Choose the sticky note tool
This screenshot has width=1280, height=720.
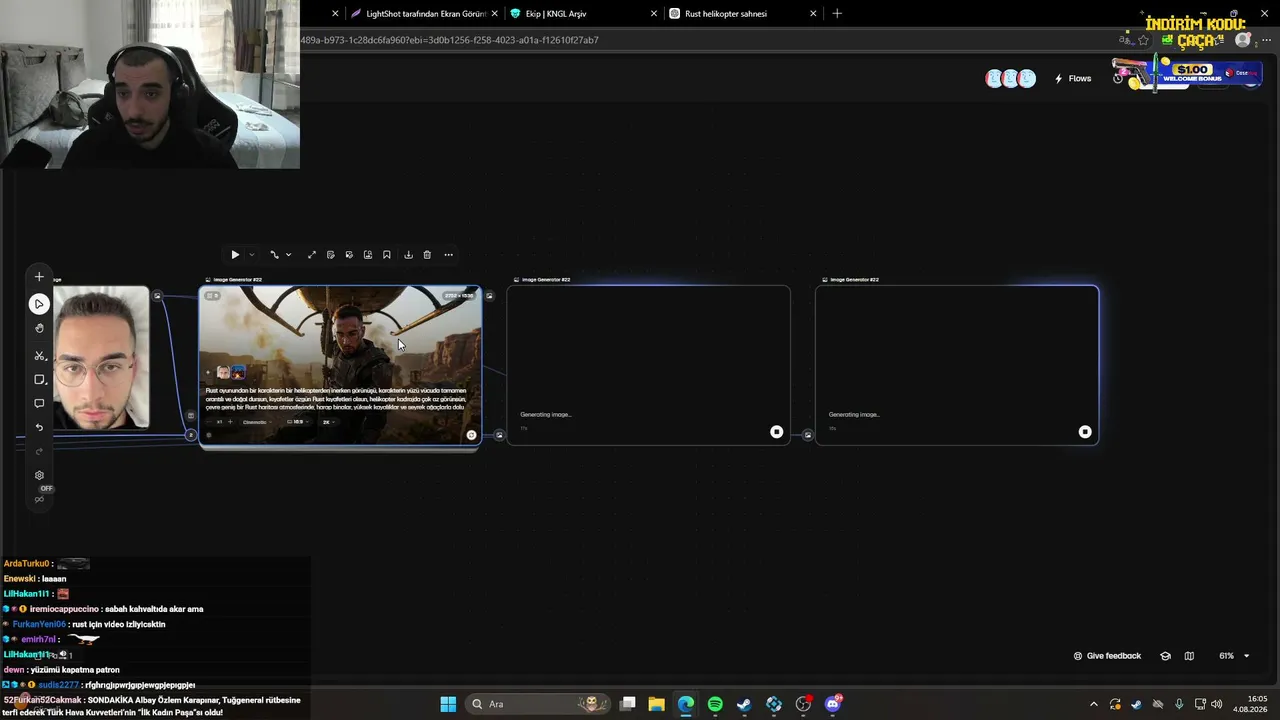click(x=39, y=380)
